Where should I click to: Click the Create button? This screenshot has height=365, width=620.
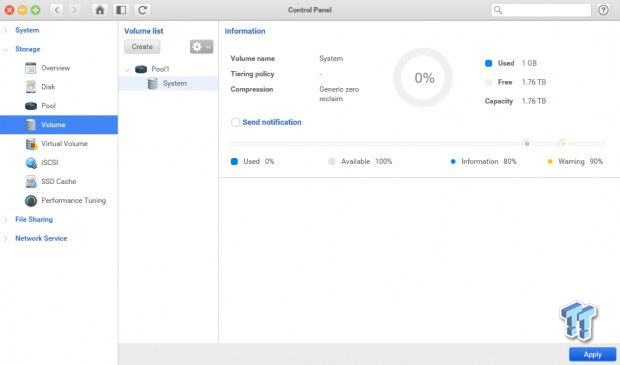pos(142,47)
